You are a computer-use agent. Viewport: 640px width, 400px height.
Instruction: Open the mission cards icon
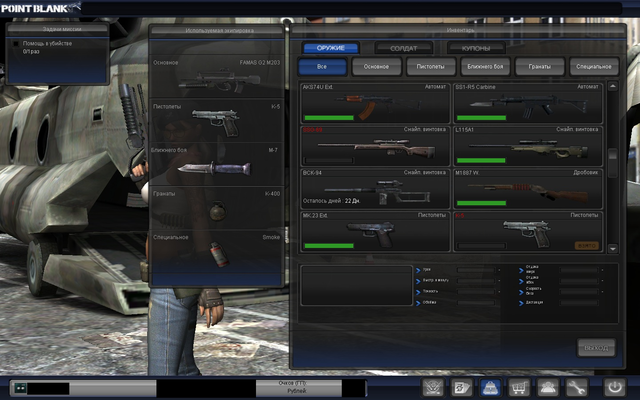pyautogui.click(x=462, y=388)
